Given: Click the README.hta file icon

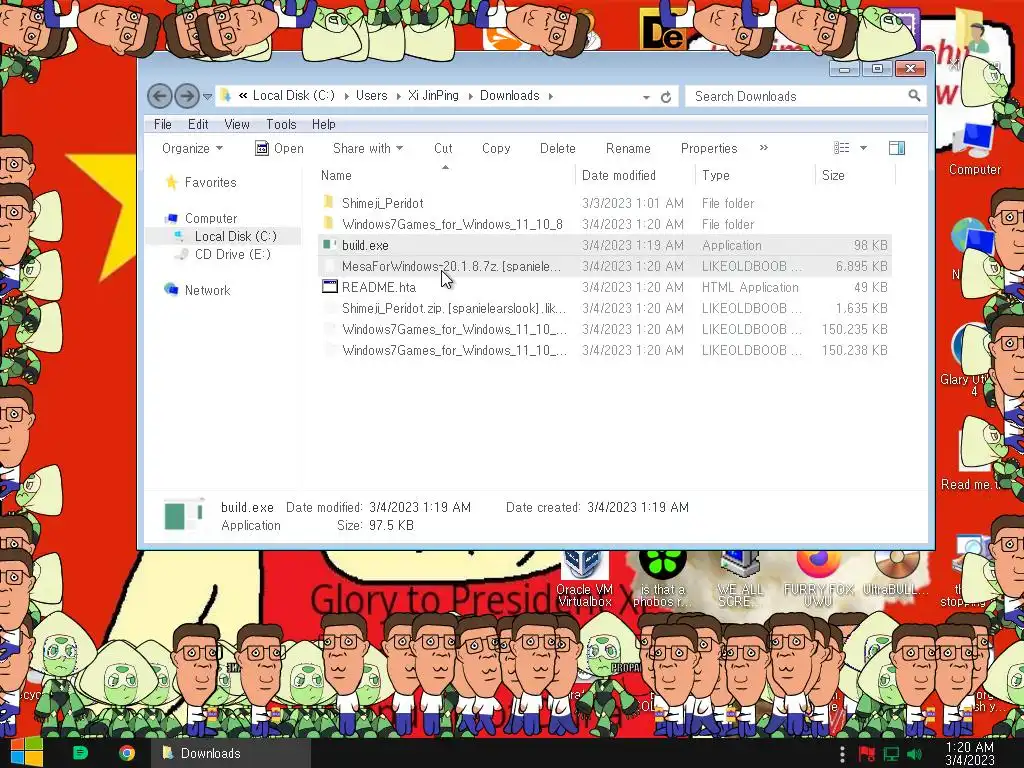Looking at the screenshot, I should [x=329, y=287].
